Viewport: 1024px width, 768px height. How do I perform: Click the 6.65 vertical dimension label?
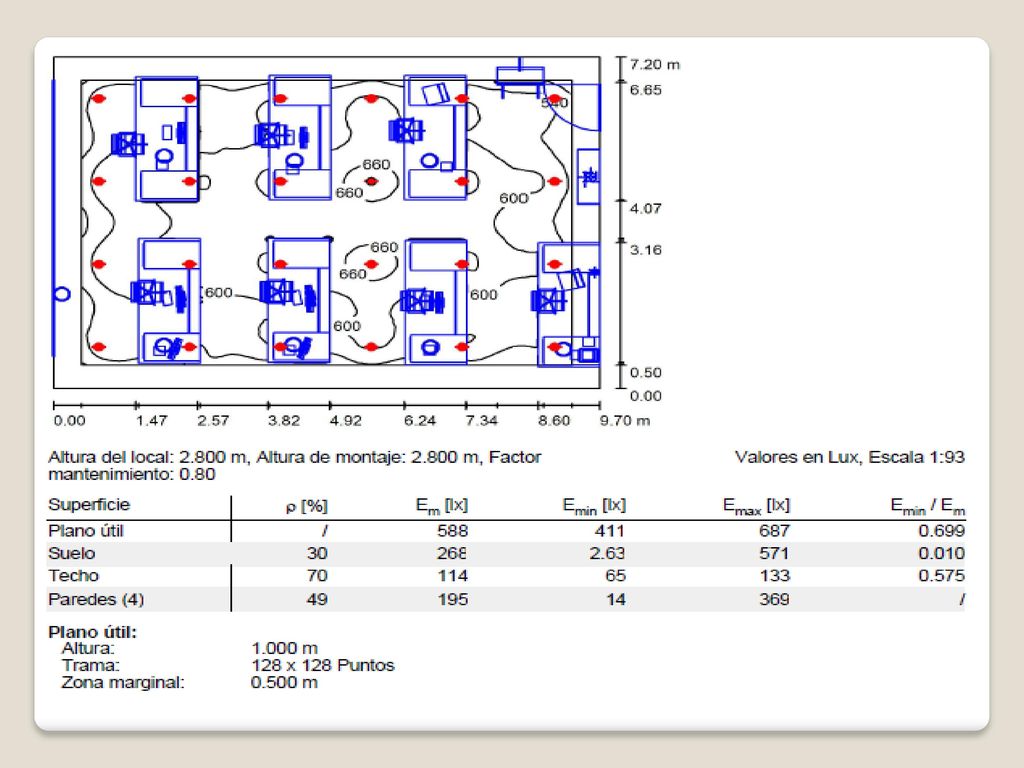coord(645,90)
